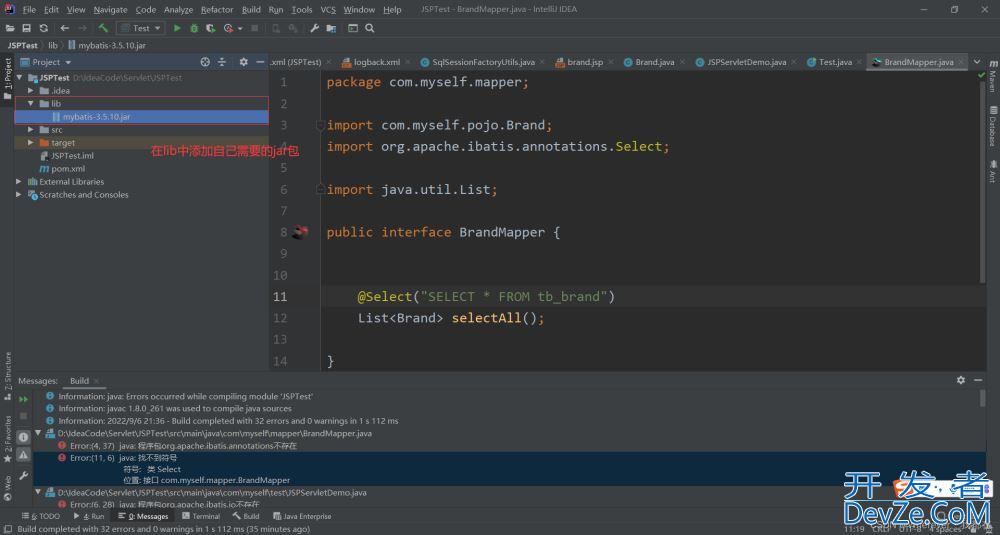Click Run with Coverage icon
This screenshot has height=535, width=1000.
click(x=210, y=28)
